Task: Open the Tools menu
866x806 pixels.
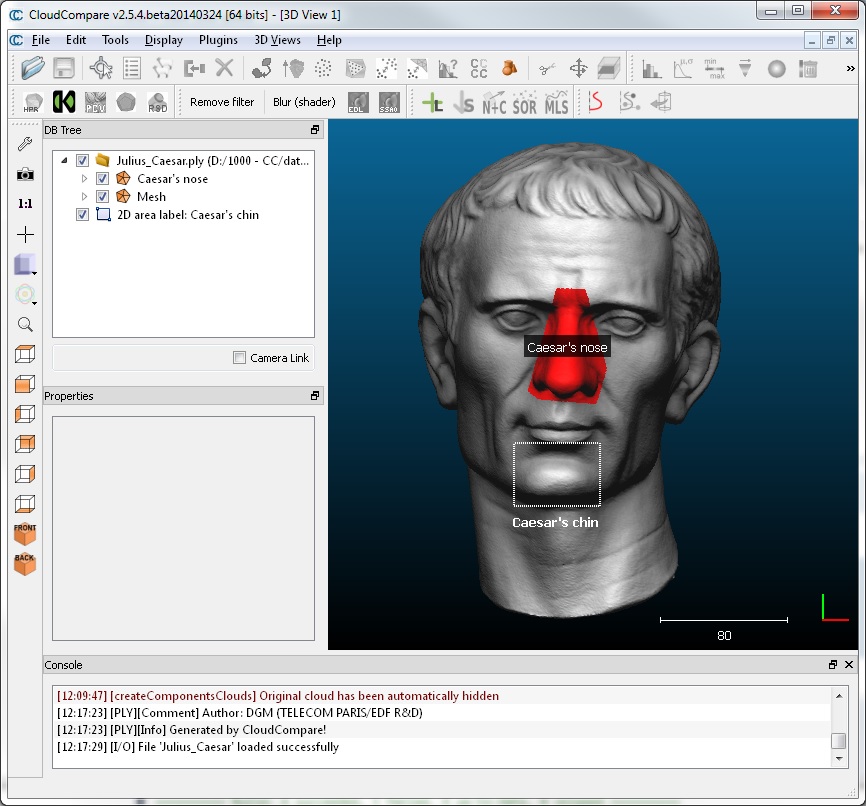Action: coord(114,40)
